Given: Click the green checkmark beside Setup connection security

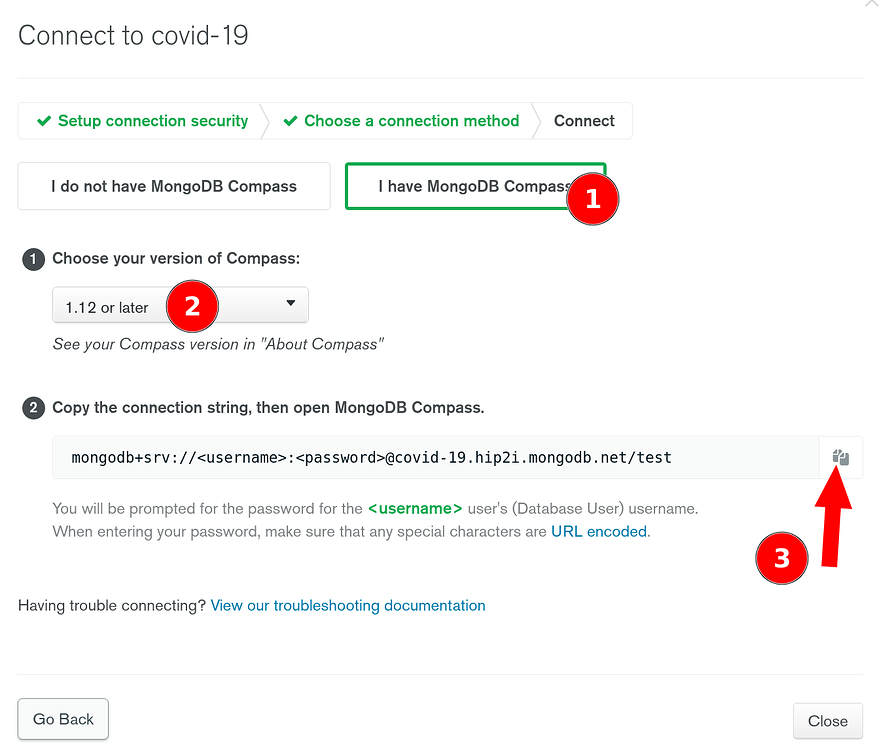Looking at the screenshot, I should 44,121.
